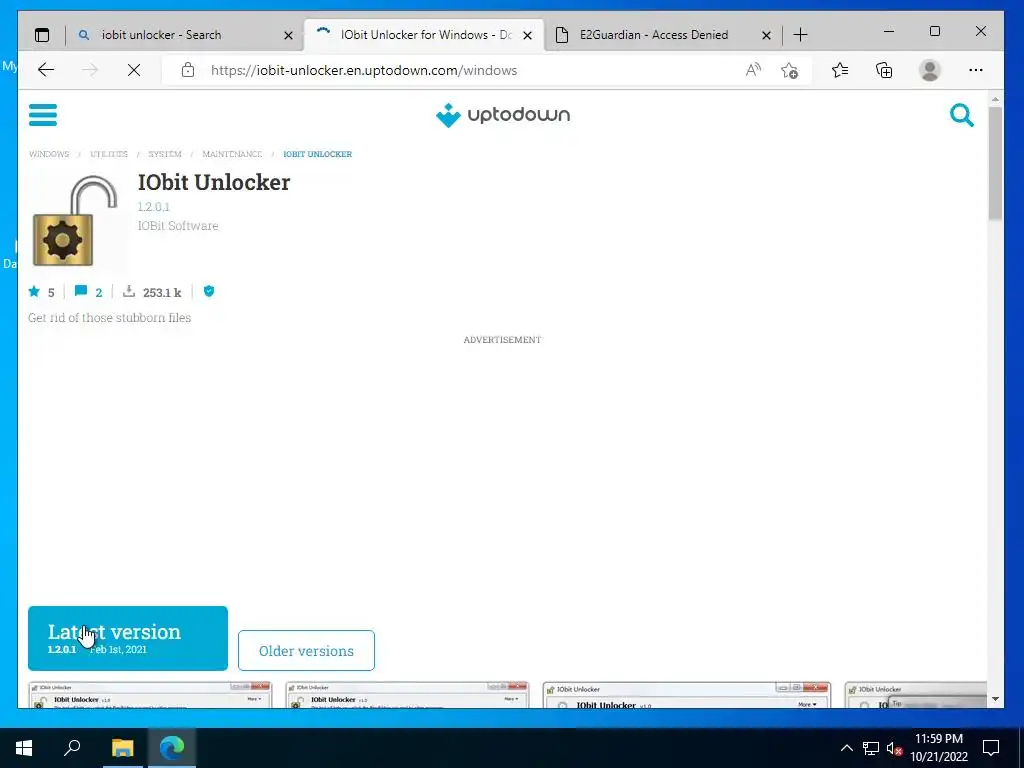Click the IOBit Software developer link
This screenshot has height=768, width=1024.
(178, 226)
